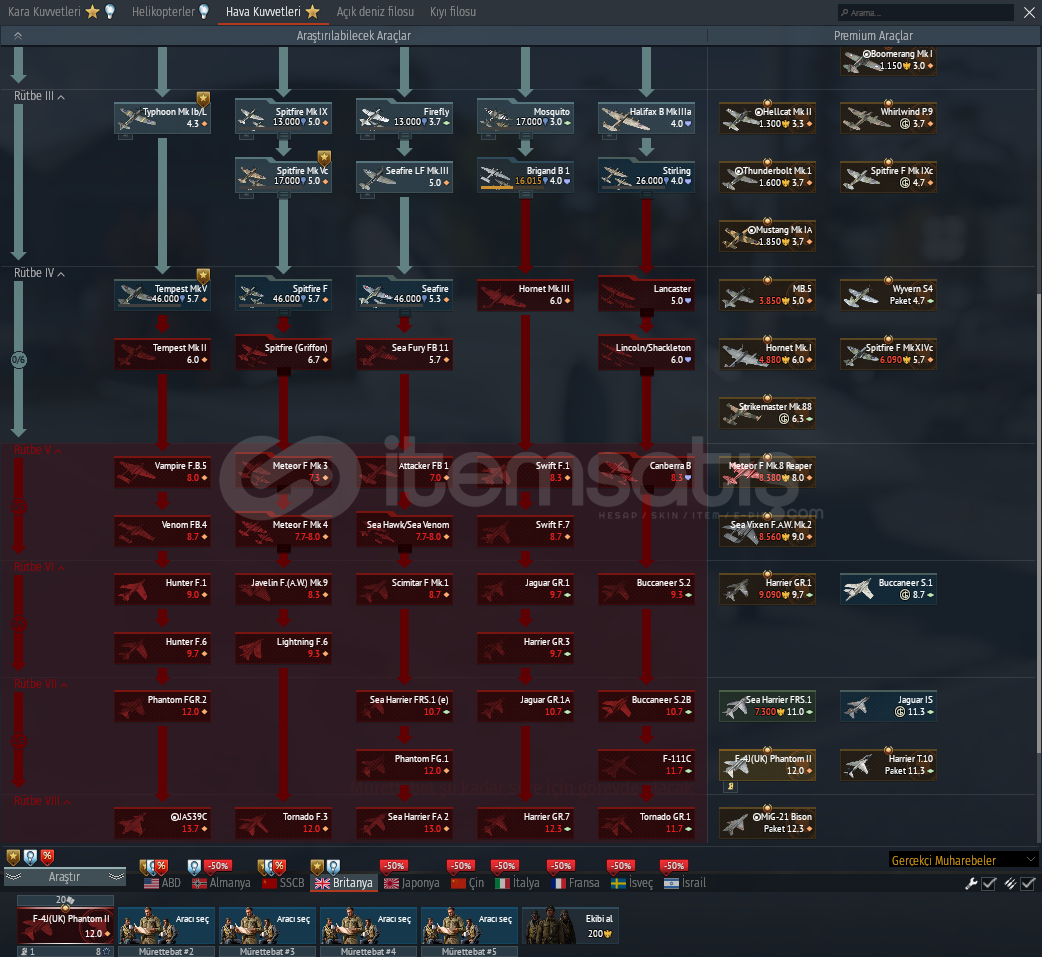Viewport: 1042px width, 957px height.
Task: Select the premium Wyvern S4 pack card
Action: point(888,294)
